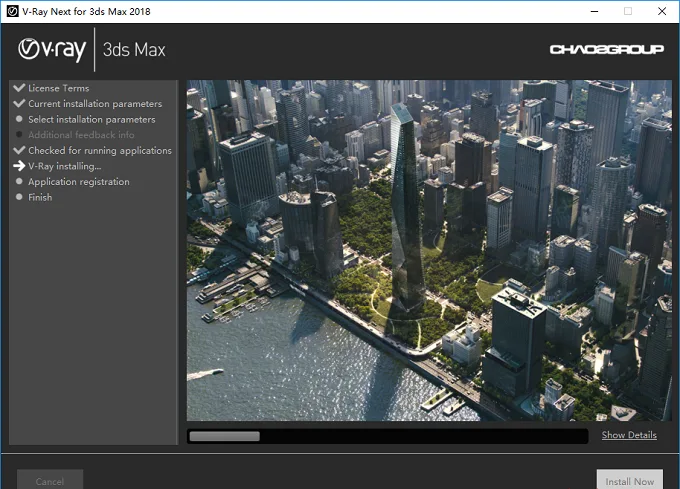This screenshot has width=680, height=489.
Task: Click the Install Now button
Action: 630,480
